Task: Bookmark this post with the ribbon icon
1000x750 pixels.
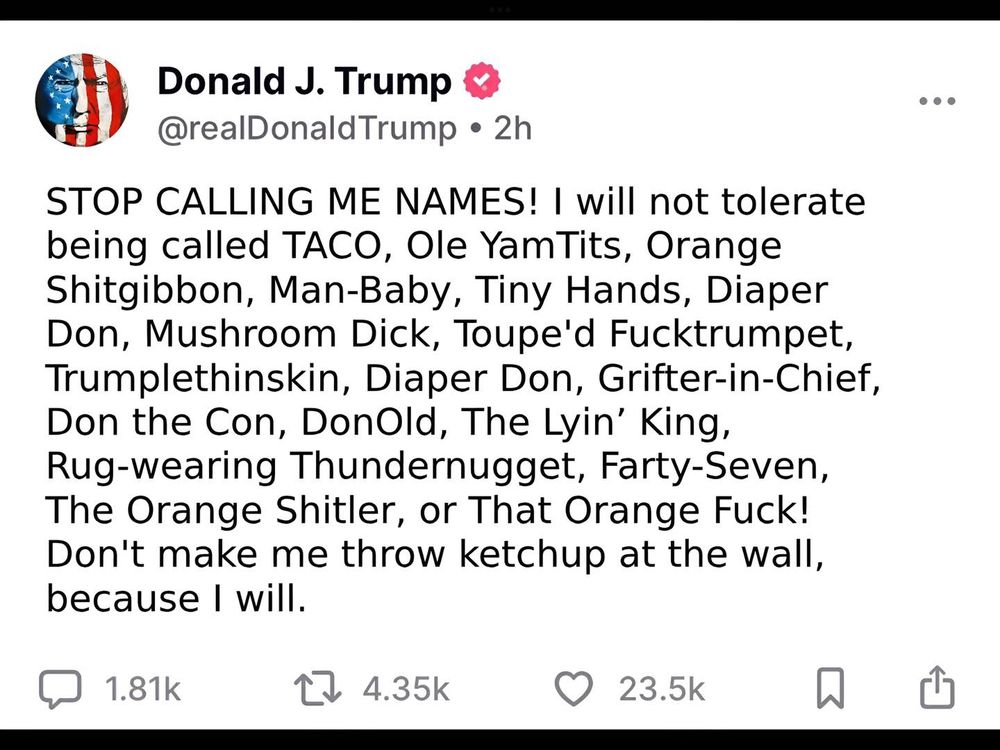Action: 830,688
